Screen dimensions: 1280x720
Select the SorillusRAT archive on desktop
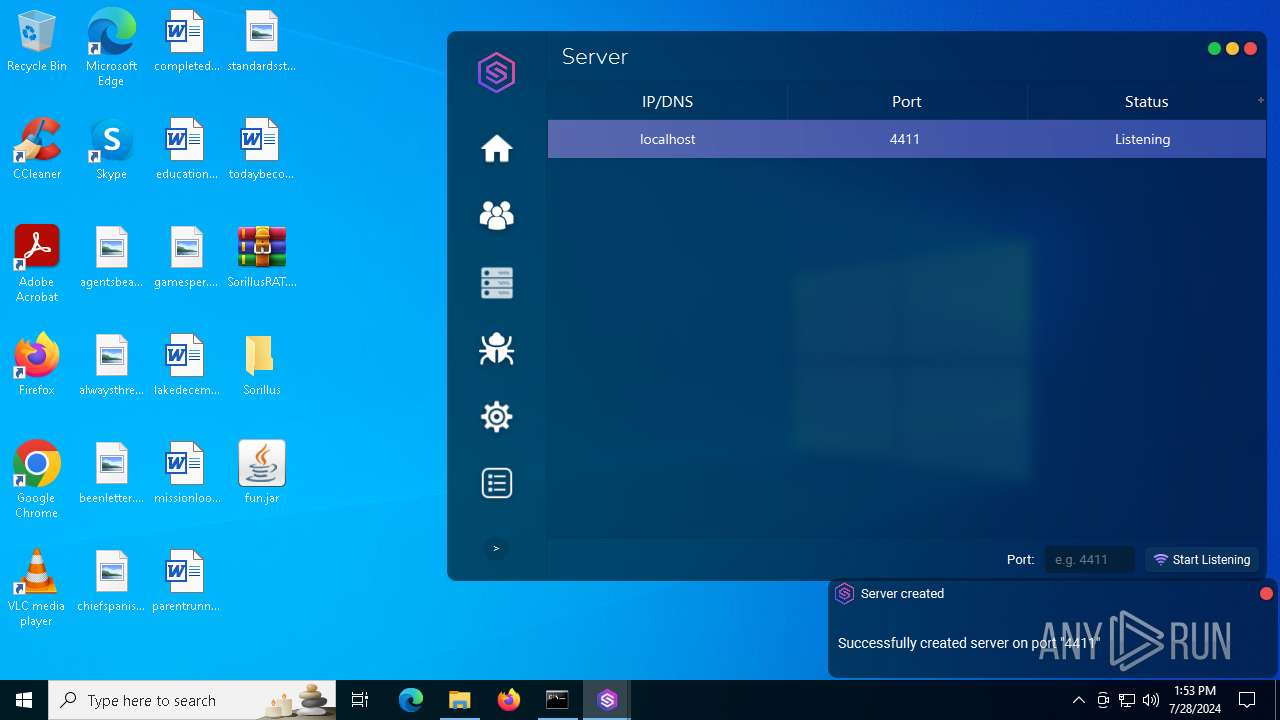click(x=262, y=257)
